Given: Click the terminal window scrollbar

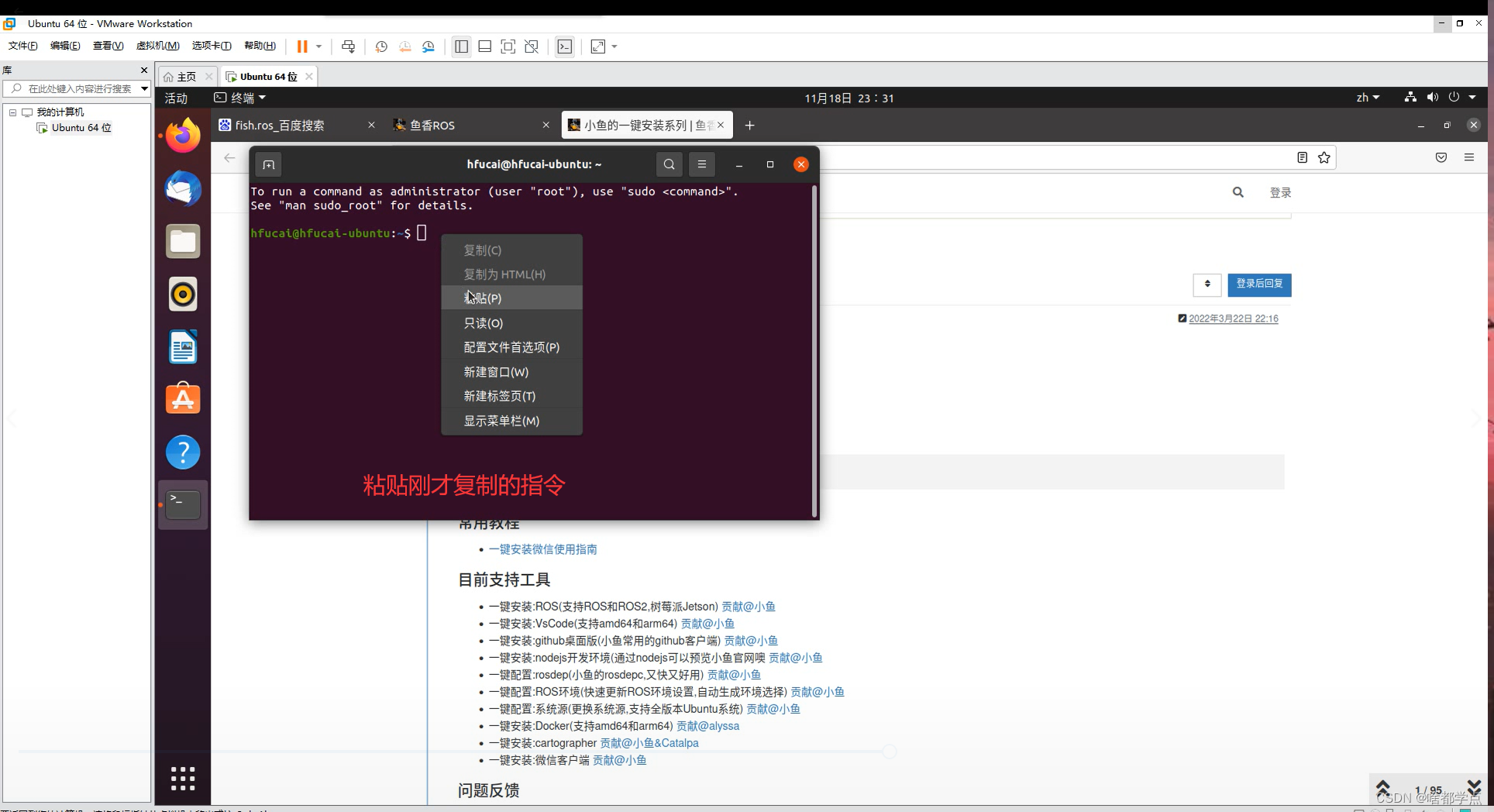Looking at the screenshot, I should (814, 351).
